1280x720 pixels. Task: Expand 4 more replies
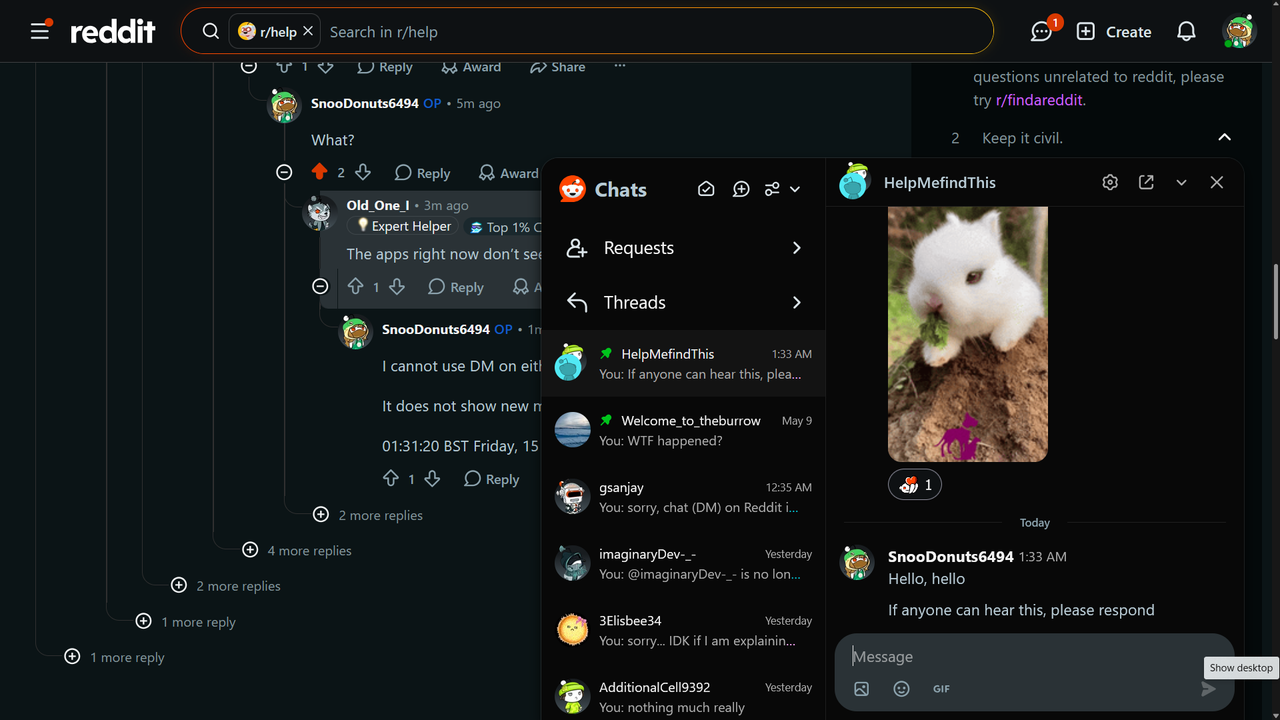pos(297,550)
